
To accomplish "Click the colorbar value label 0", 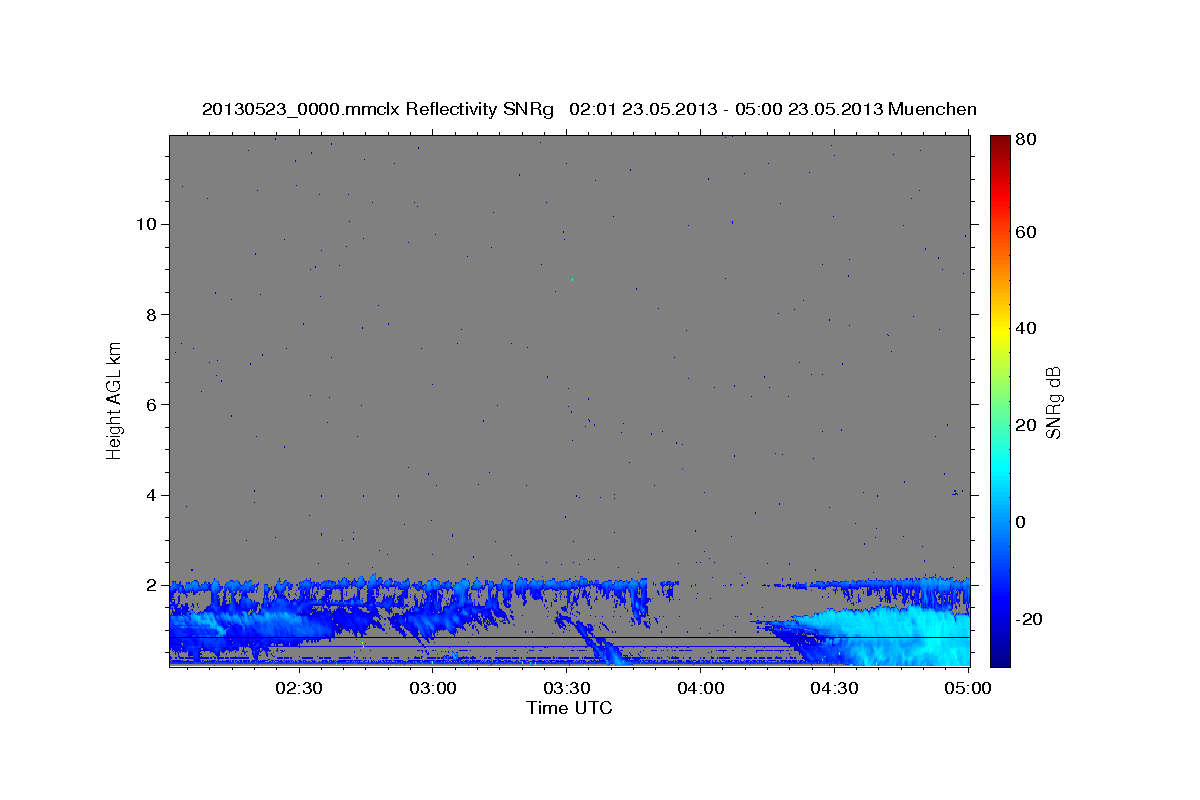I will point(1023,522).
